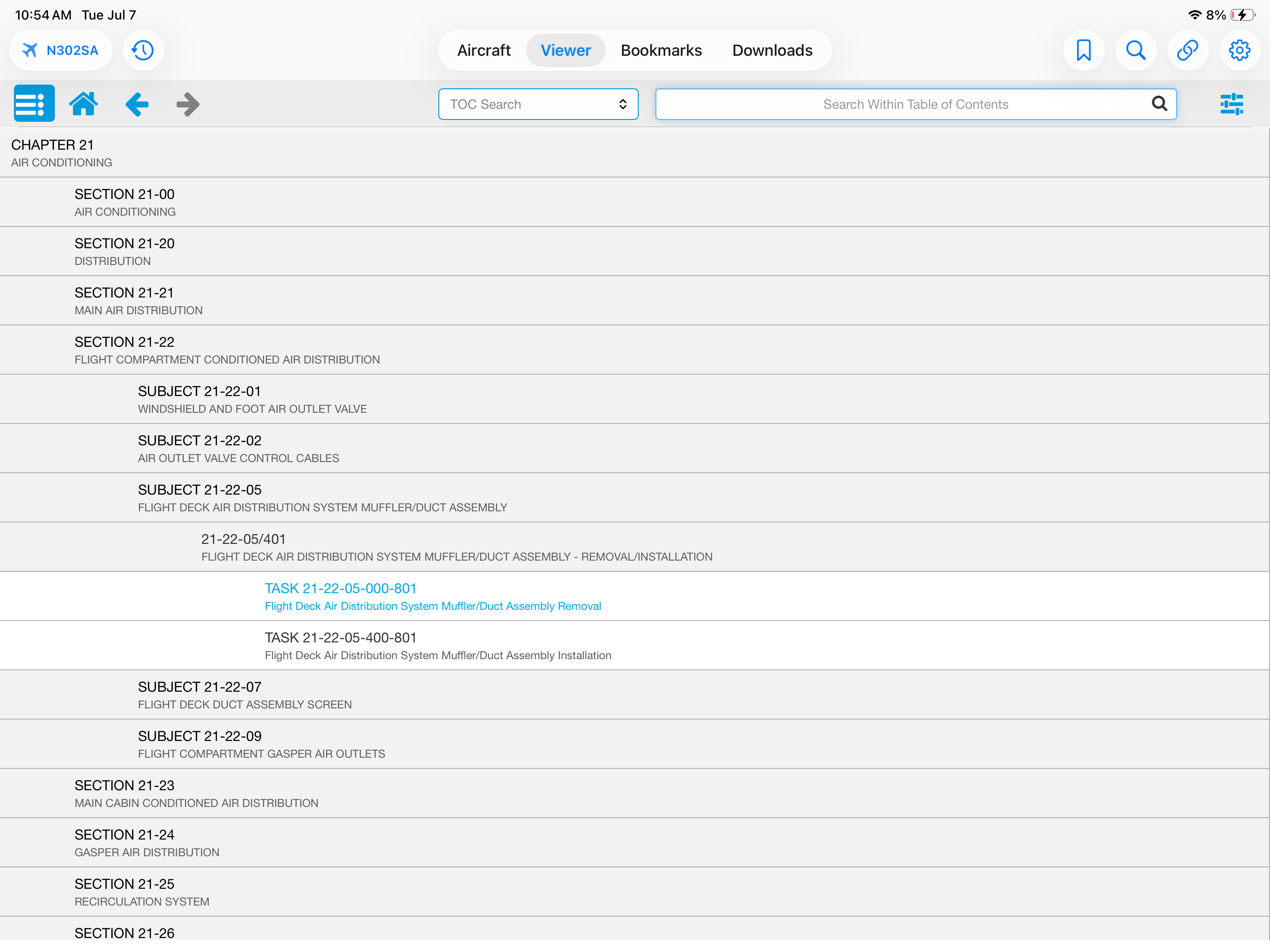Viewport: 1270px width, 952px height.
Task: Toggle the table of contents list icon
Action: point(34,104)
